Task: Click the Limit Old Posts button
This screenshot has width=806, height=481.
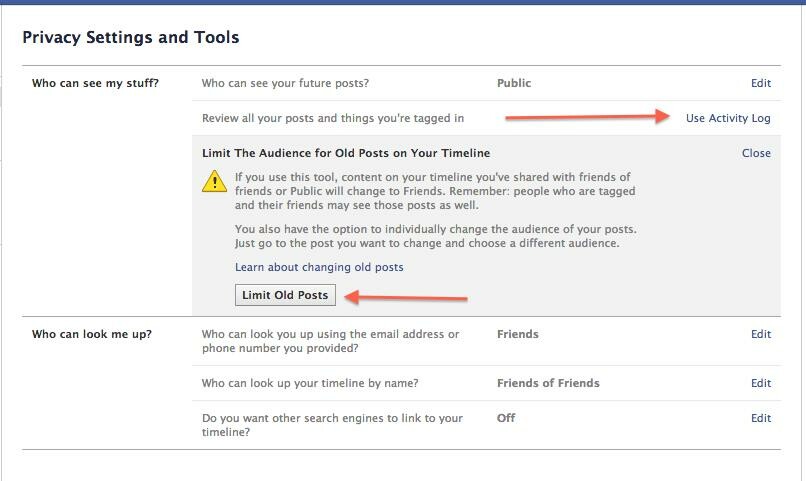Action: point(285,295)
